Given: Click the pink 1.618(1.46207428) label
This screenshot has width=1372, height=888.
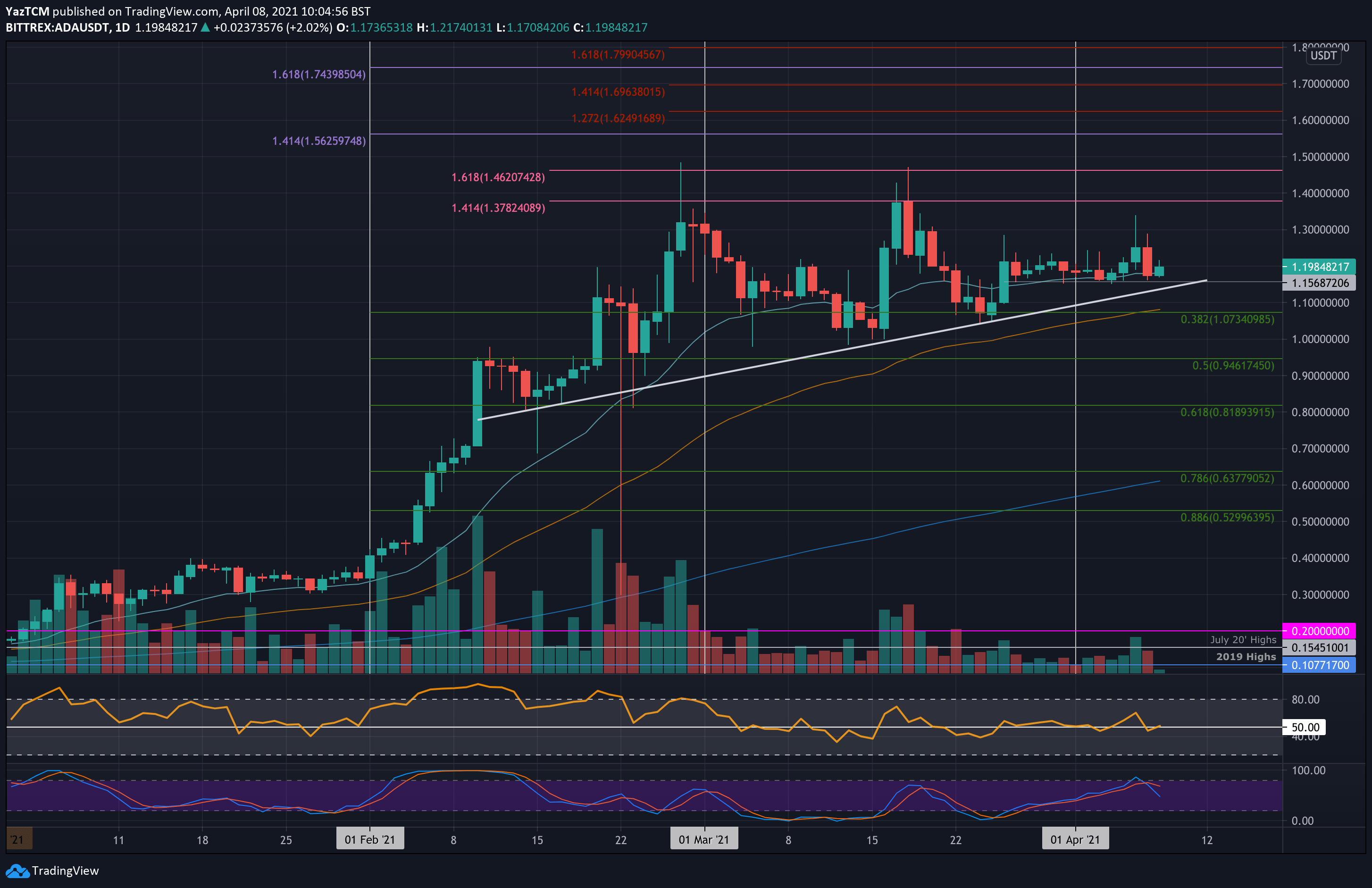Looking at the screenshot, I should click(498, 177).
